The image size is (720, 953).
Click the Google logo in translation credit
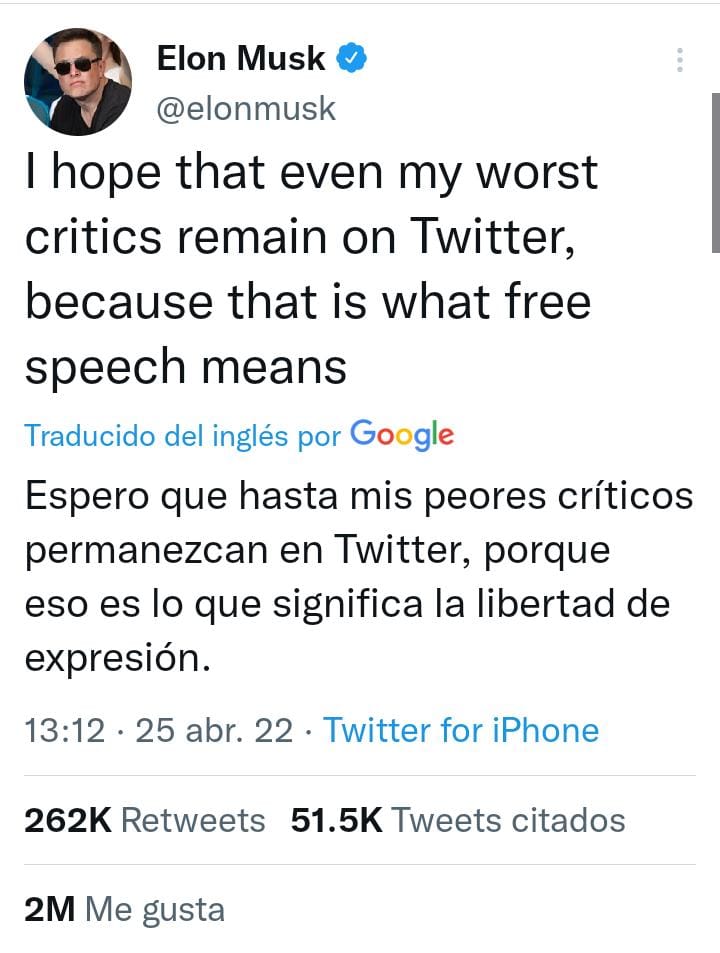pyautogui.click(x=403, y=434)
